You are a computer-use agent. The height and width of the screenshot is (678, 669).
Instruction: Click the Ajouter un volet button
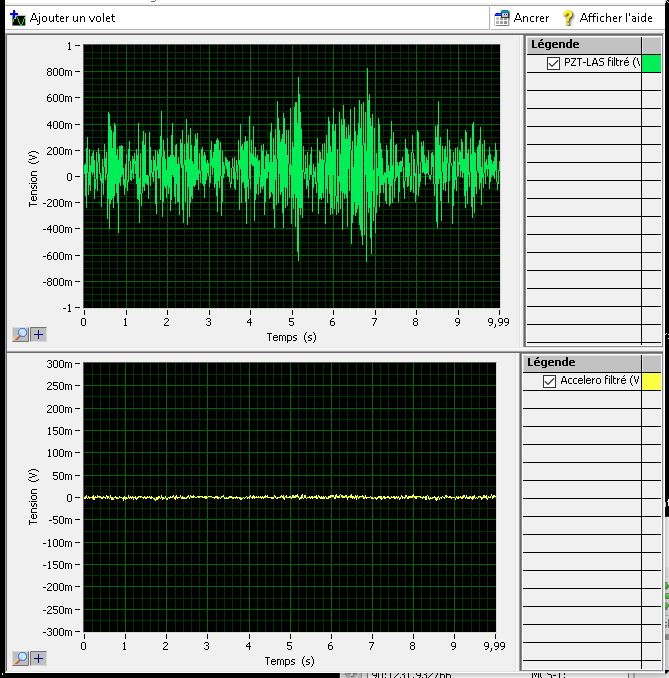[x=62, y=18]
